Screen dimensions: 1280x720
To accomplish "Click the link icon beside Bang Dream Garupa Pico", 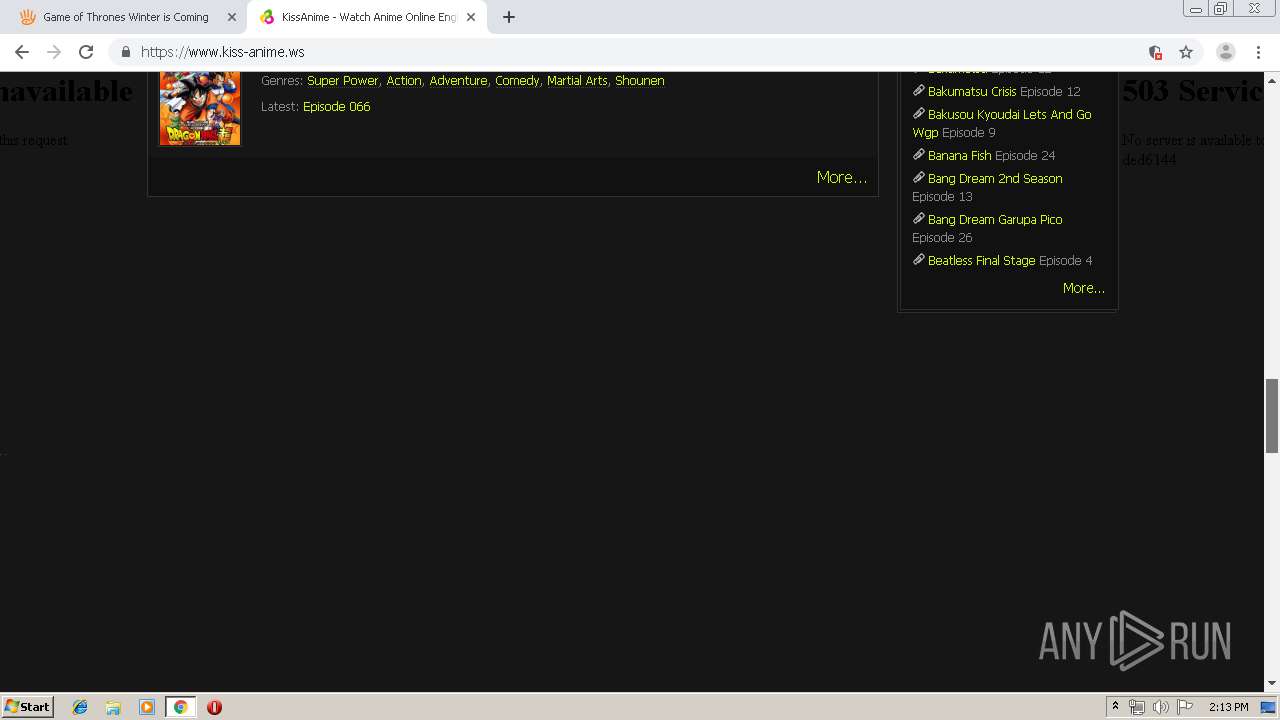I will tap(919, 218).
